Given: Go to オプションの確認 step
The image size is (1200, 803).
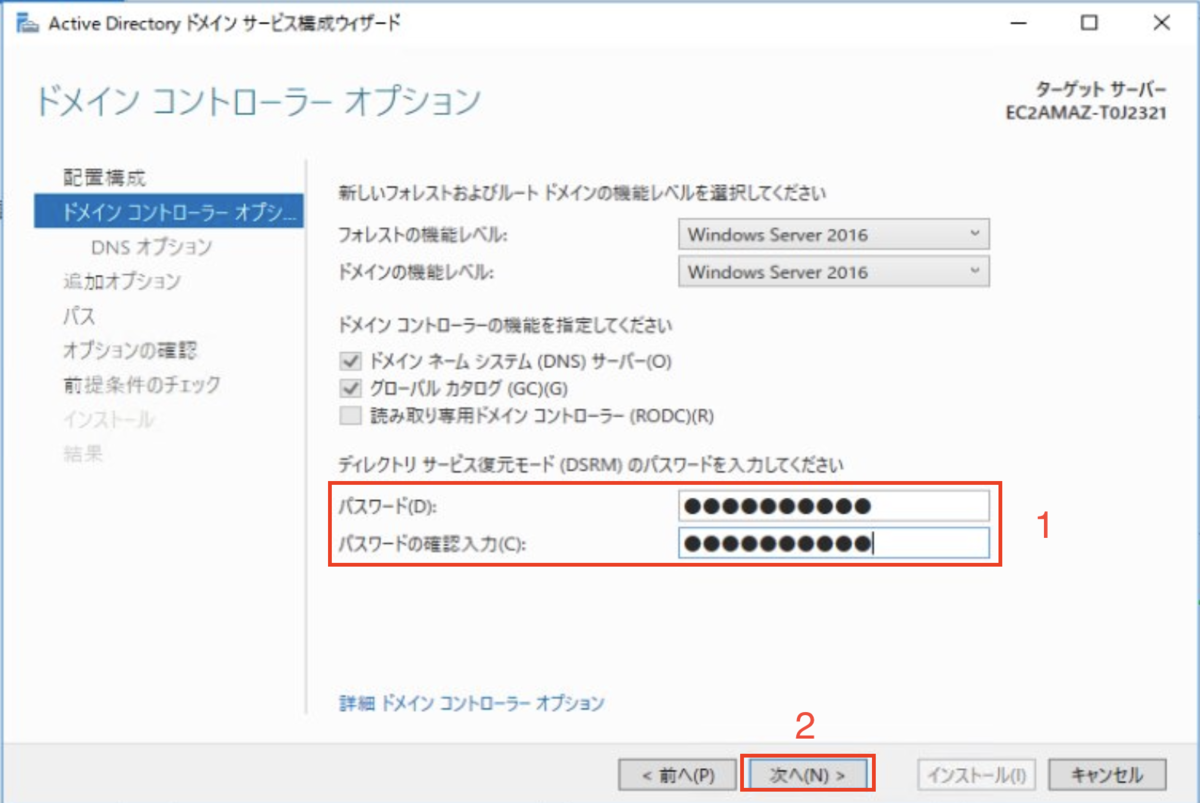Looking at the screenshot, I should (x=130, y=350).
